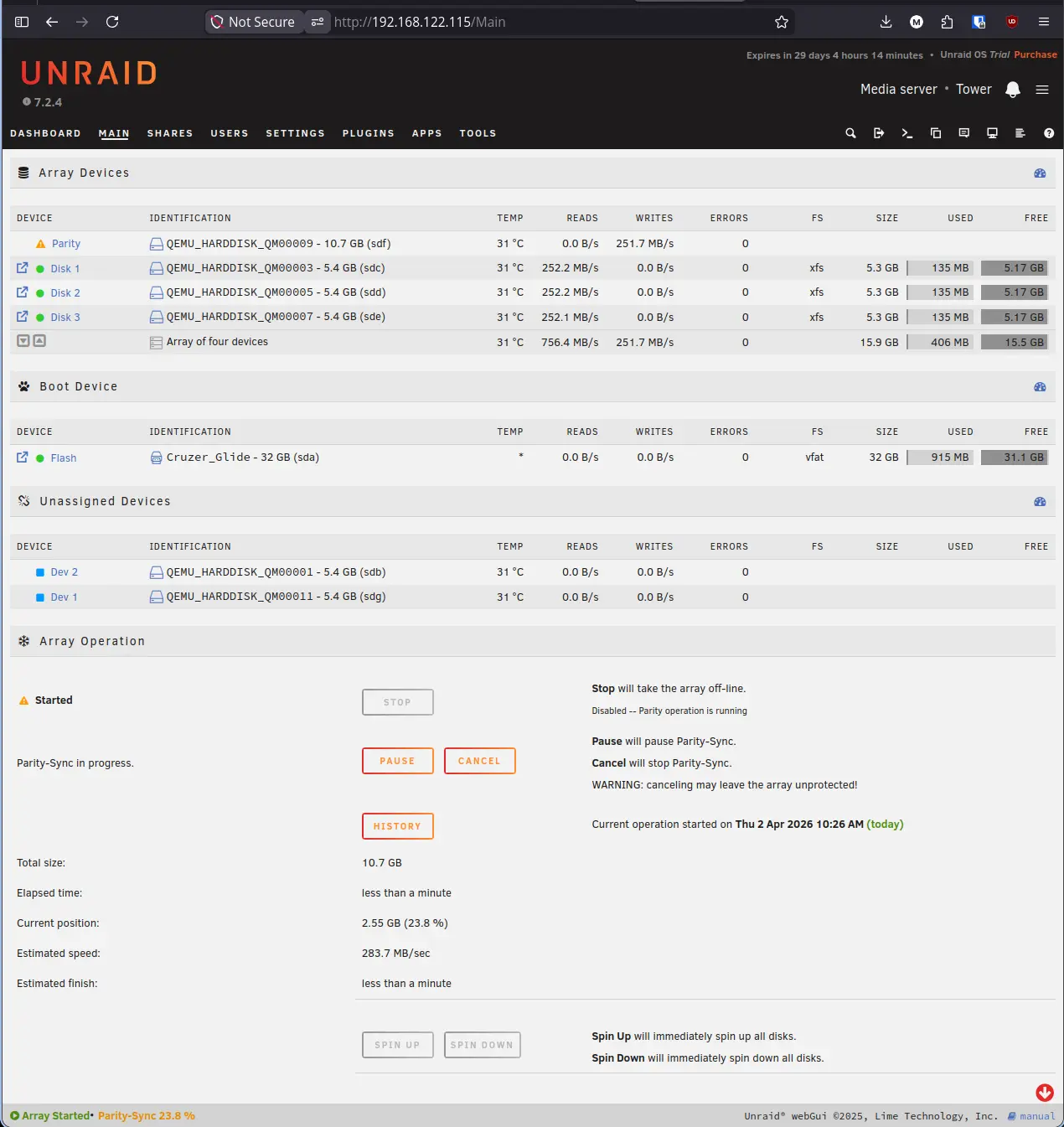Viewport: 1064px width, 1127px height.
Task: Click the Flash green status indicator
Action: (40, 458)
